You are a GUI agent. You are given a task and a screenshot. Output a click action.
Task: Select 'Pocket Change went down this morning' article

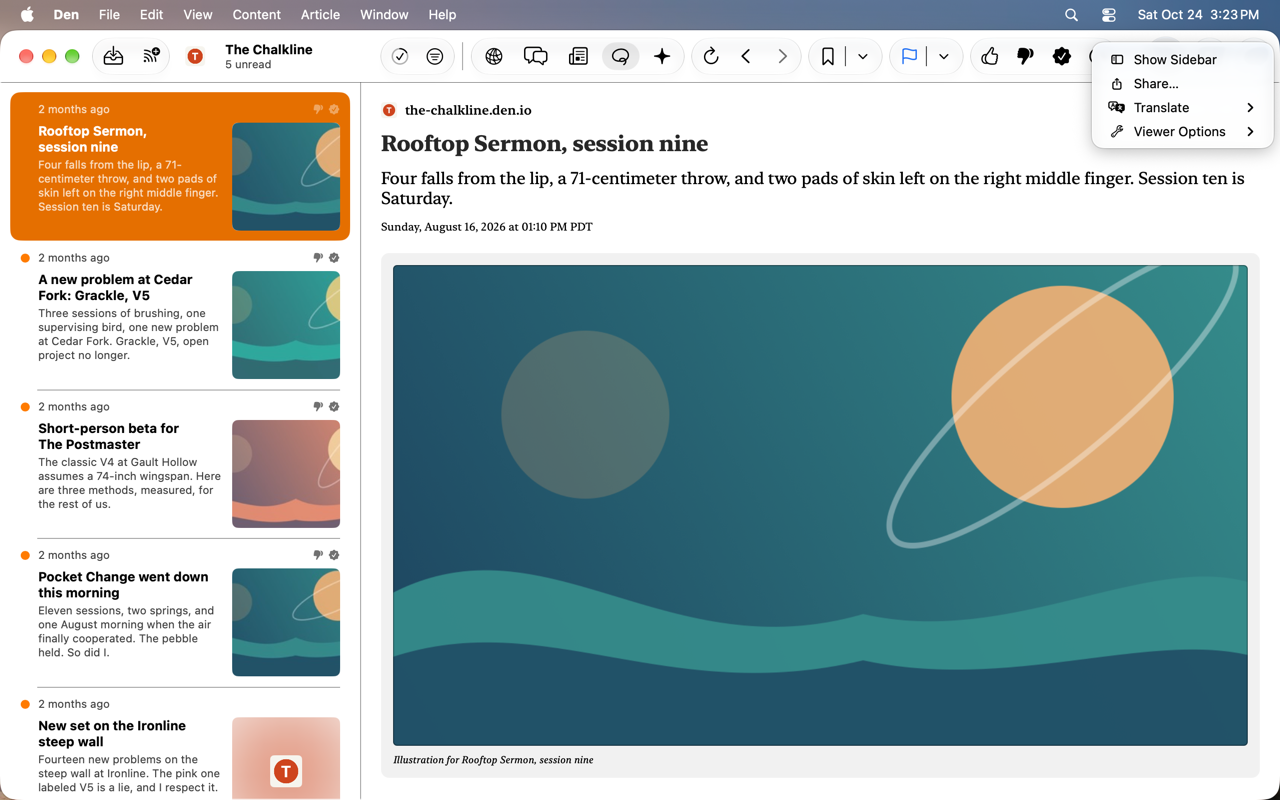pyautogui.click(x=180, y=612)
